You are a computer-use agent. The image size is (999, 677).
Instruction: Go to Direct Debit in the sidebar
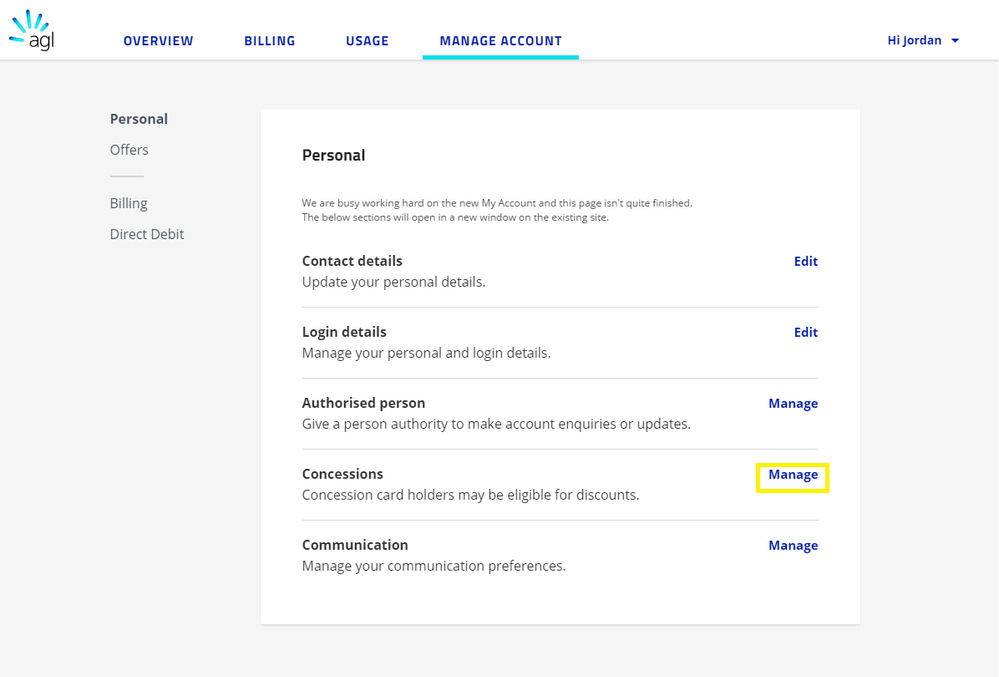[147, 234]
